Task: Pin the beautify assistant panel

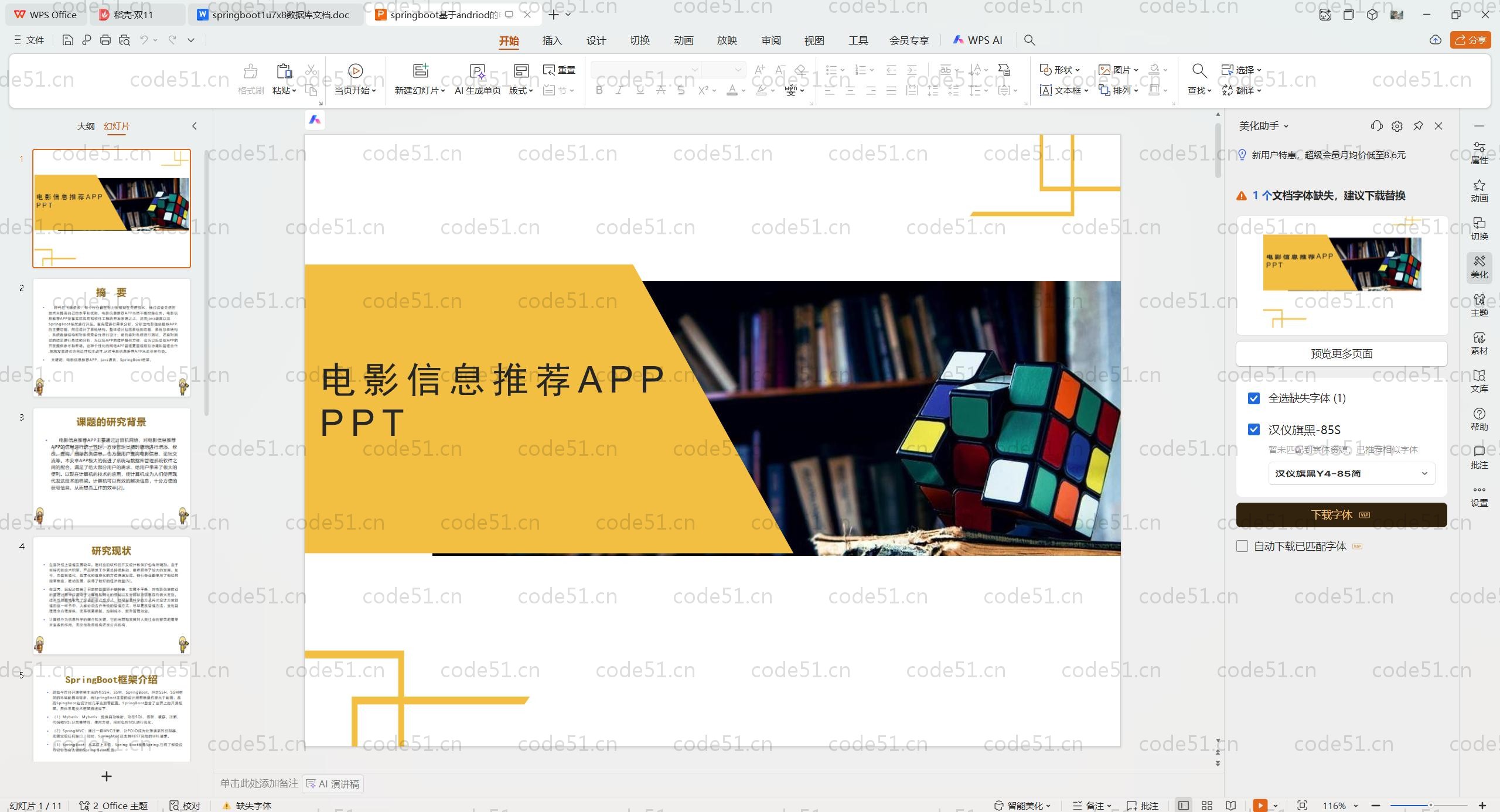Action: 1418,126
